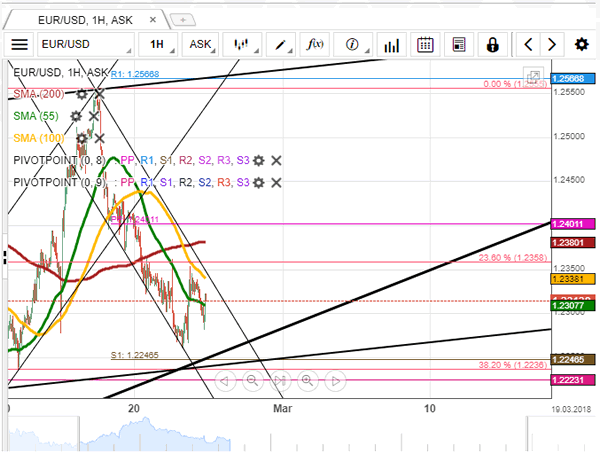600x454 pixels.
Task: Open the hamburger main menu
Action: coord(19,44)
